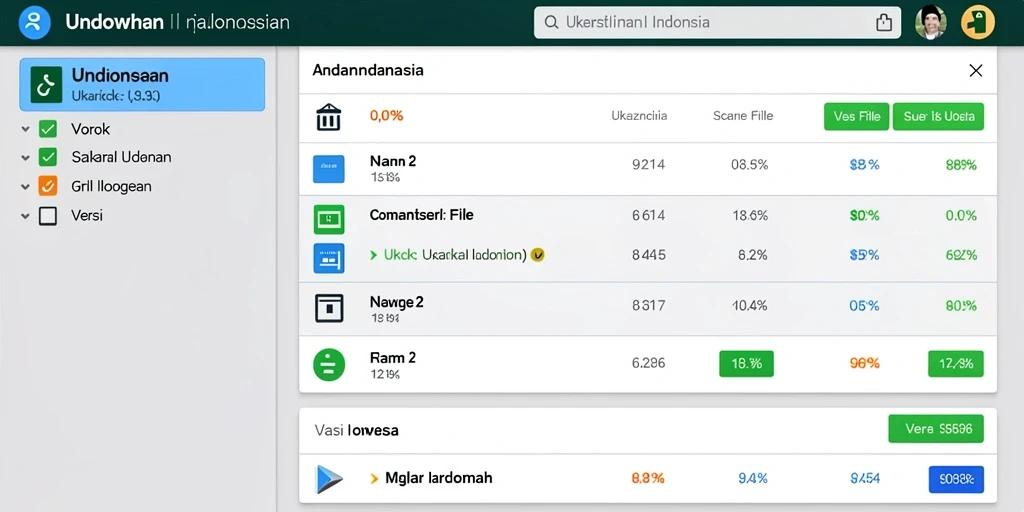Click the 9214 value in Nann 2 row
The width and height of the screenshot is (1024, 512).
648,165
